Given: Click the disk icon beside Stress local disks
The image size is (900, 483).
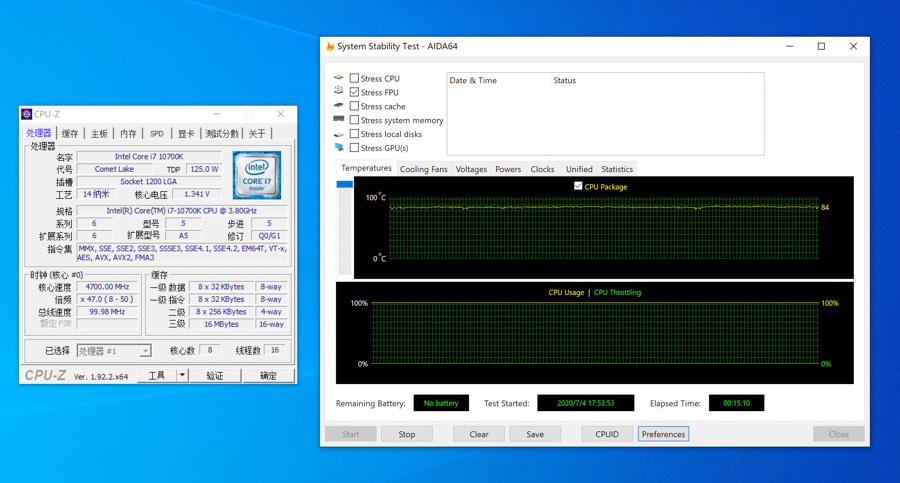Looking at the screenshot, I should pos(339,134).
